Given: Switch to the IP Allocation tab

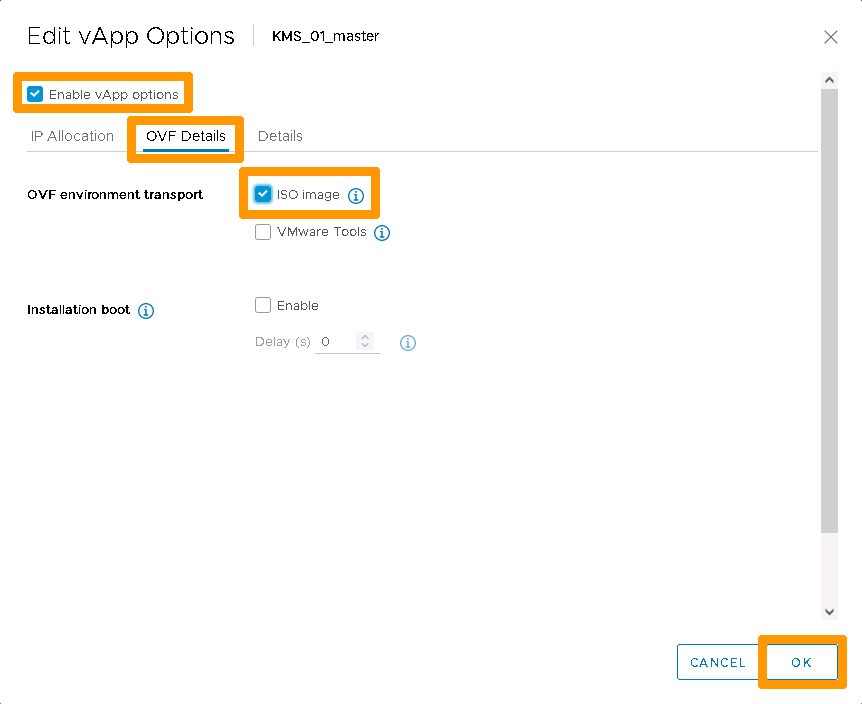Looking at the screenshot, I should [72, 136].
